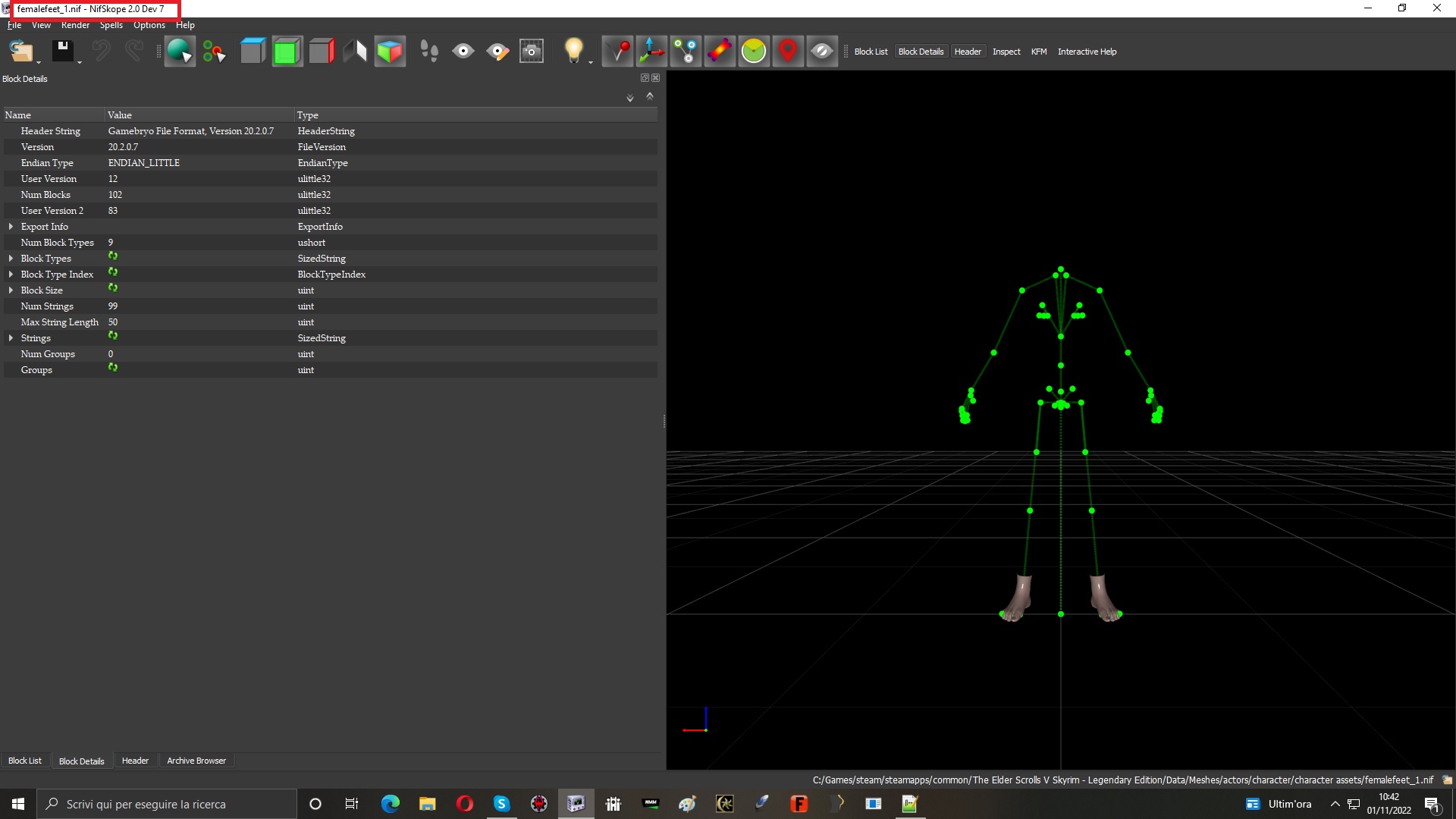Switch to Front view green cube icon
This screenshot has height=819, width=1456.
(287, 52)
